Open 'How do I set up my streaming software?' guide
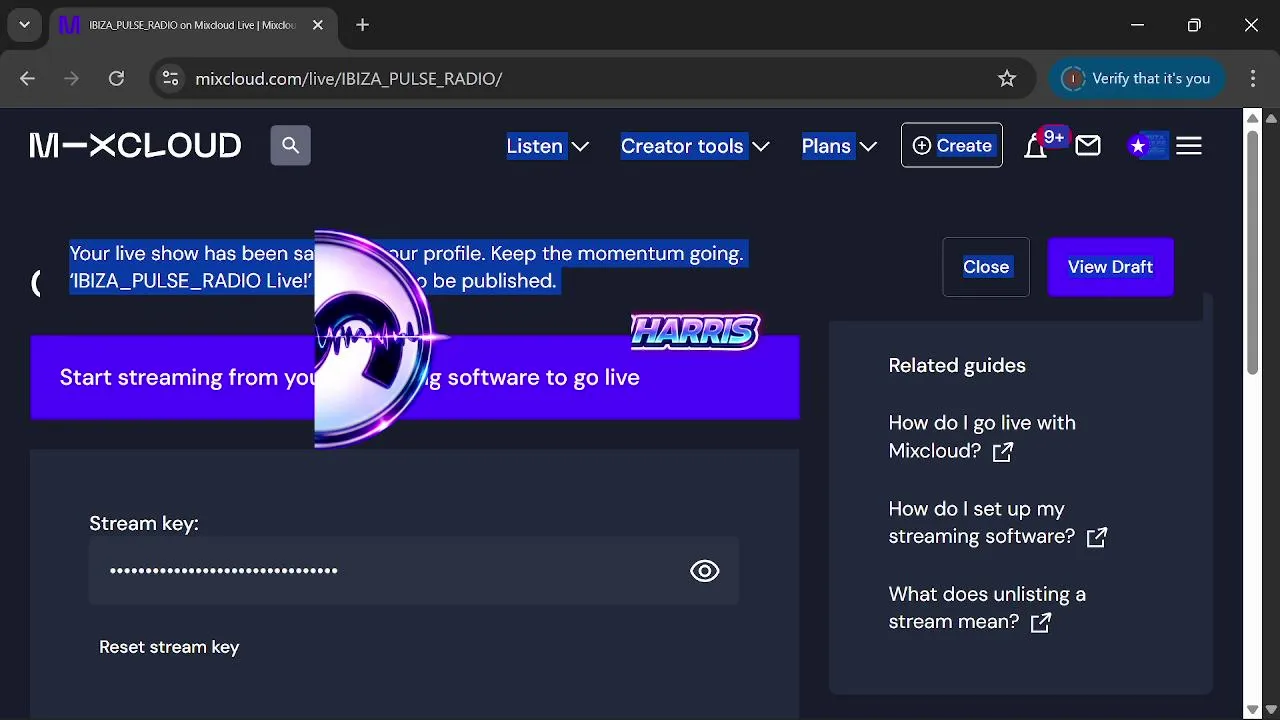 click(998, 523)
